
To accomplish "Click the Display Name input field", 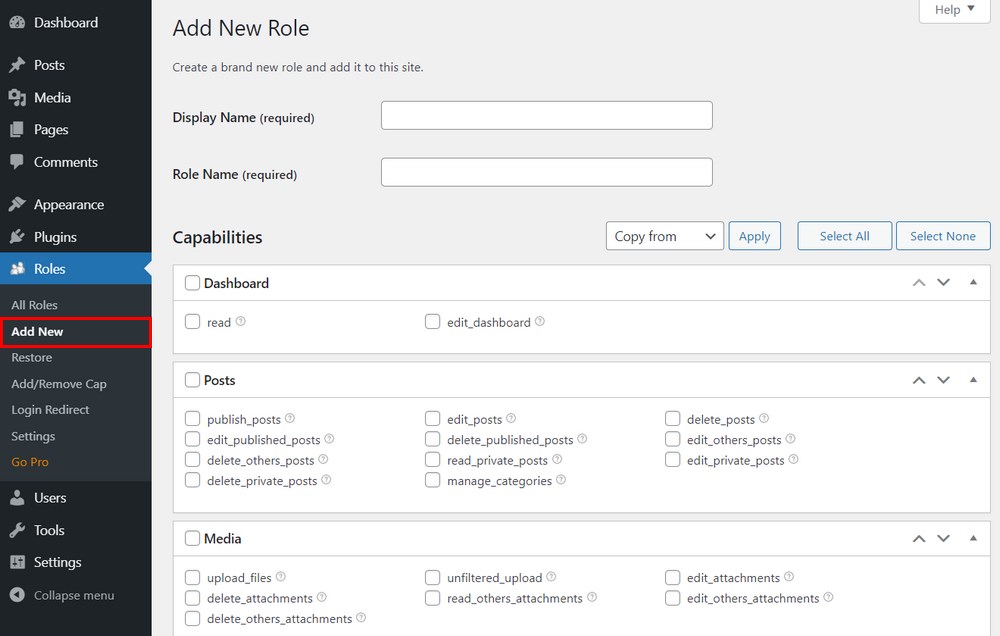I will pyautogui.click(x=546, y=115).
